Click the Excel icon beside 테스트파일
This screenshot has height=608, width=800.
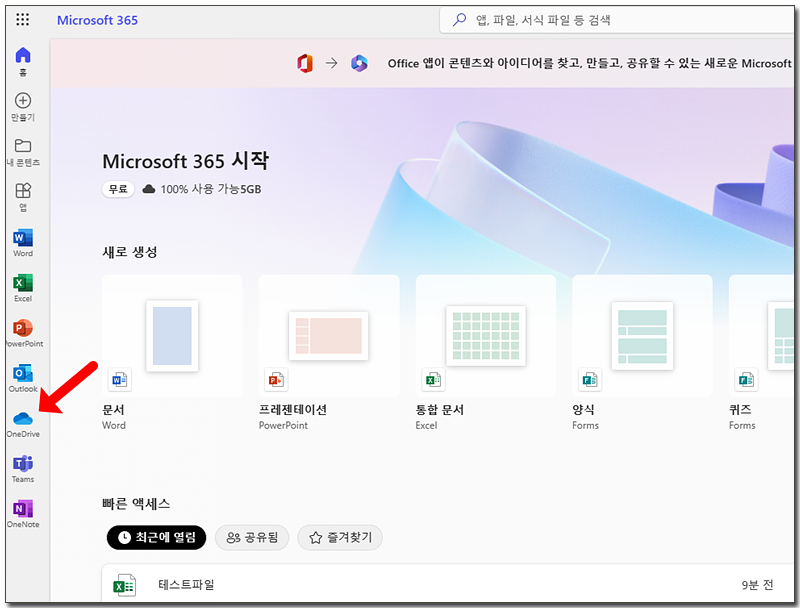pyautogui.click(x=124, y=585)
